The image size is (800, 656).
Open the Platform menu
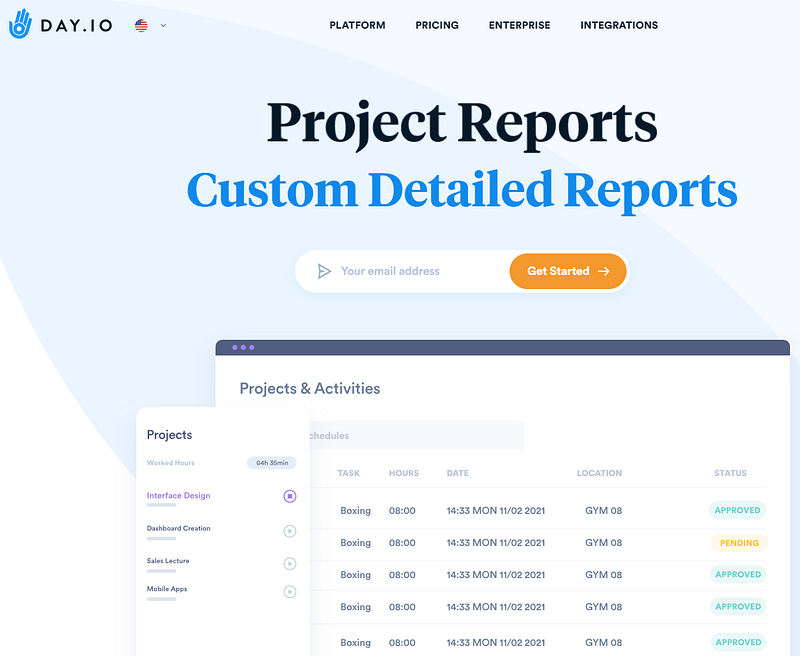(357, 25)
